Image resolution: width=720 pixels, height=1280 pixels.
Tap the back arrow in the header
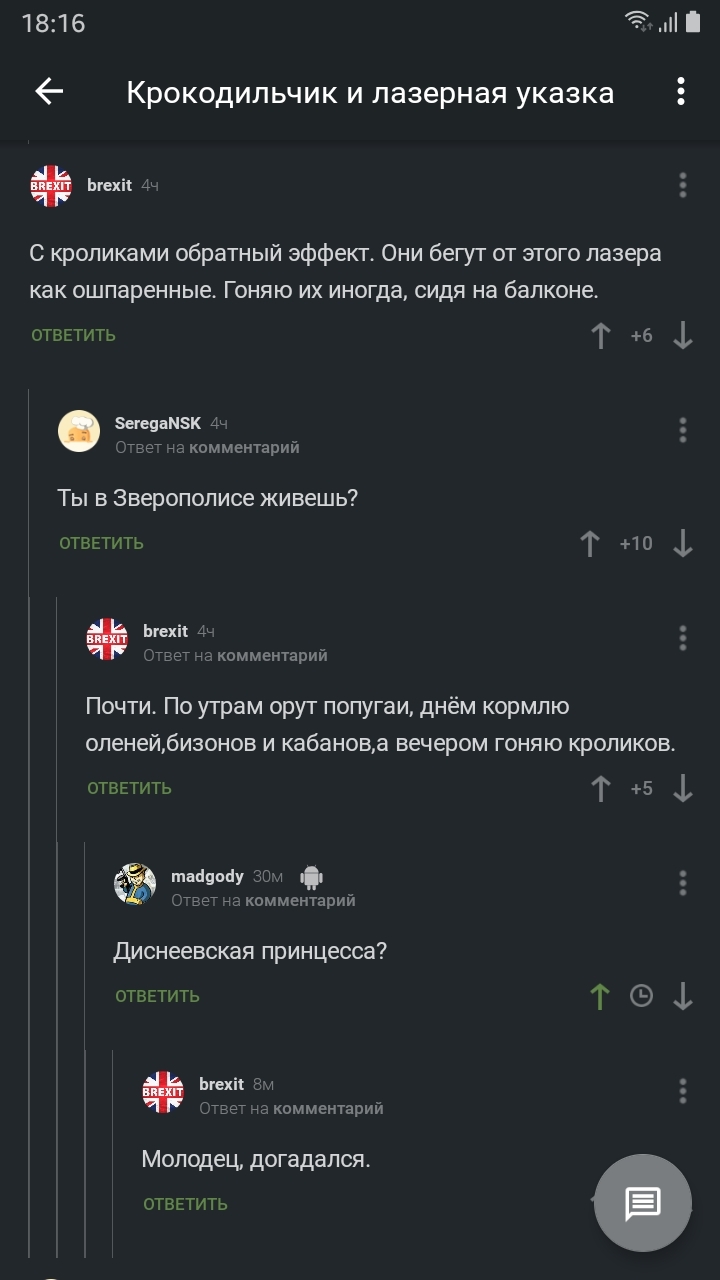49,92
